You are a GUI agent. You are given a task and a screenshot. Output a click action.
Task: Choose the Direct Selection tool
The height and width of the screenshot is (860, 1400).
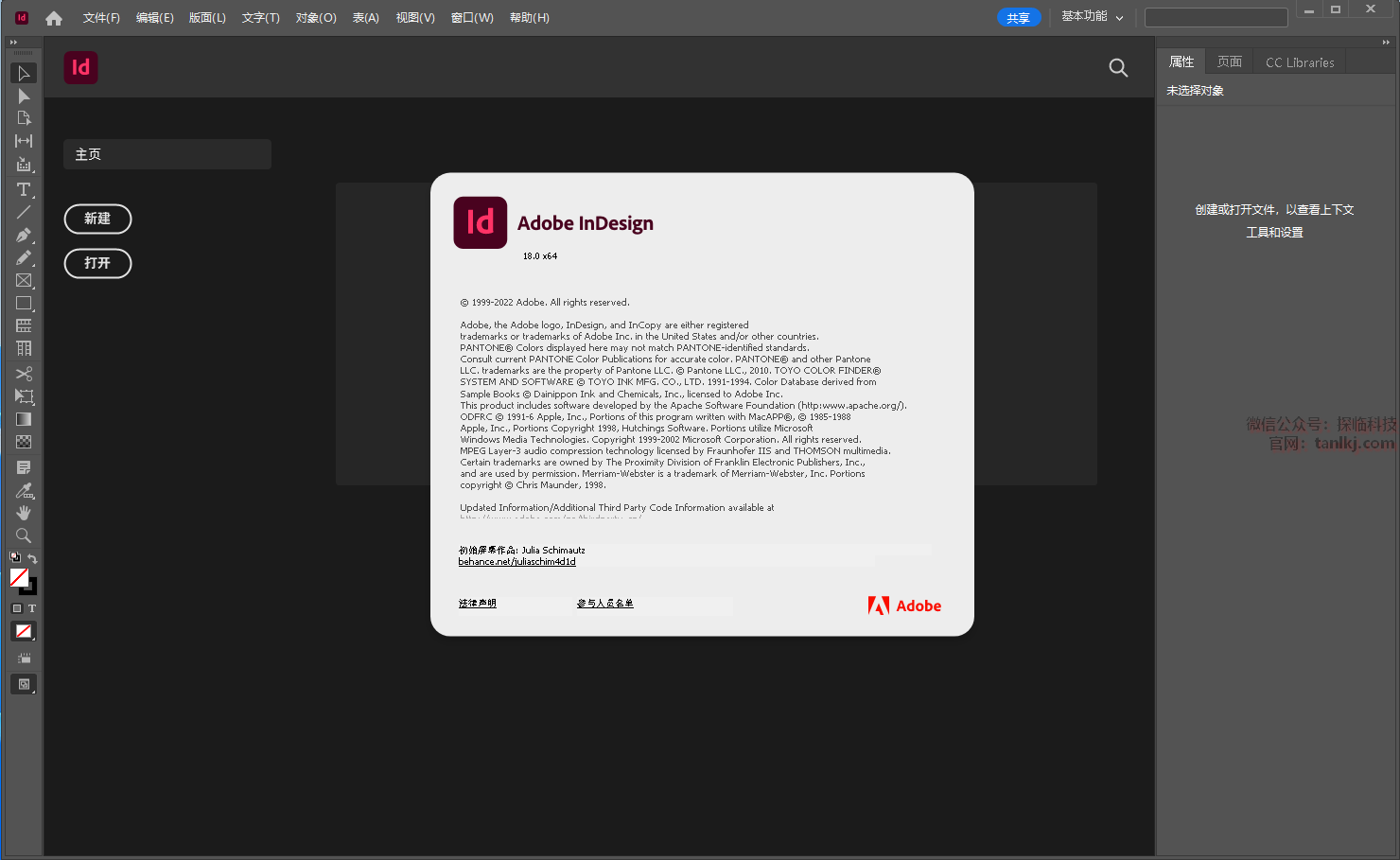(24, 97)
